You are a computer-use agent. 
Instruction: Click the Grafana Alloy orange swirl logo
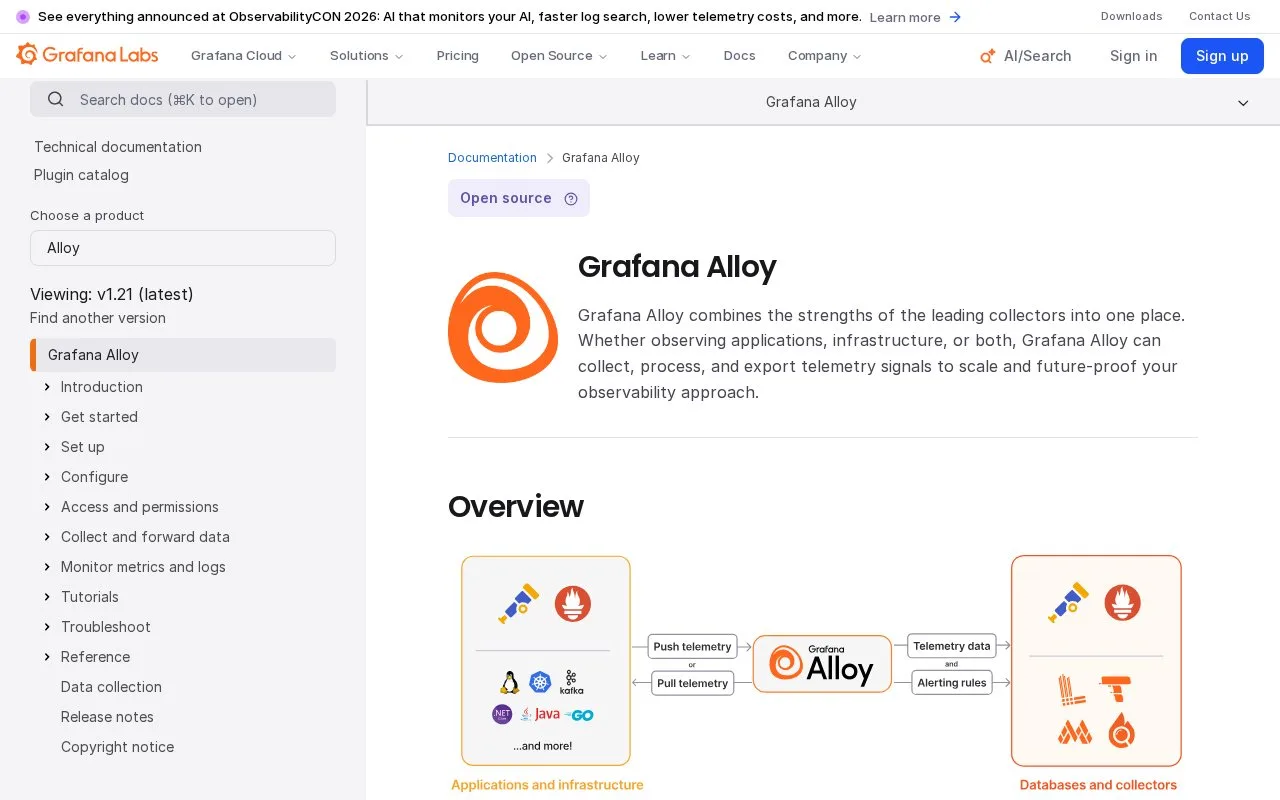pyautogui.click(x=503, y=327)
